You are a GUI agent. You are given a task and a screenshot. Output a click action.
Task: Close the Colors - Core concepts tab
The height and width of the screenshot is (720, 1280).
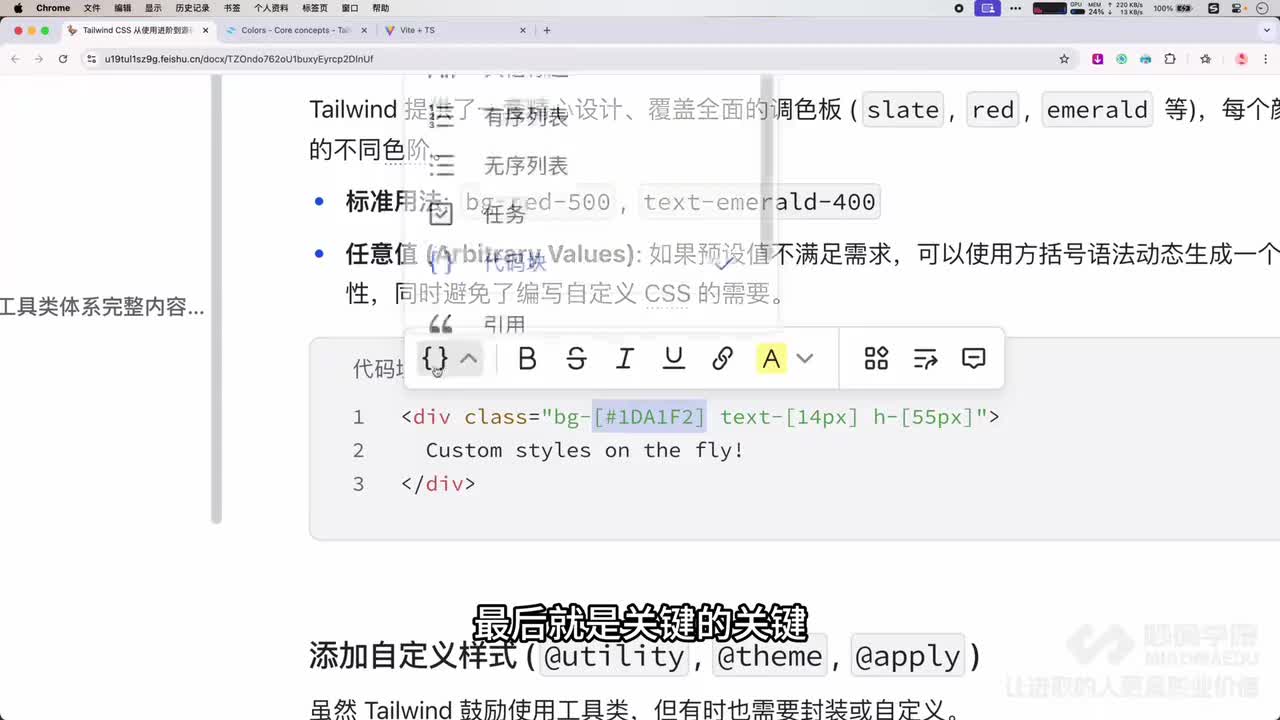pos(365,30)
